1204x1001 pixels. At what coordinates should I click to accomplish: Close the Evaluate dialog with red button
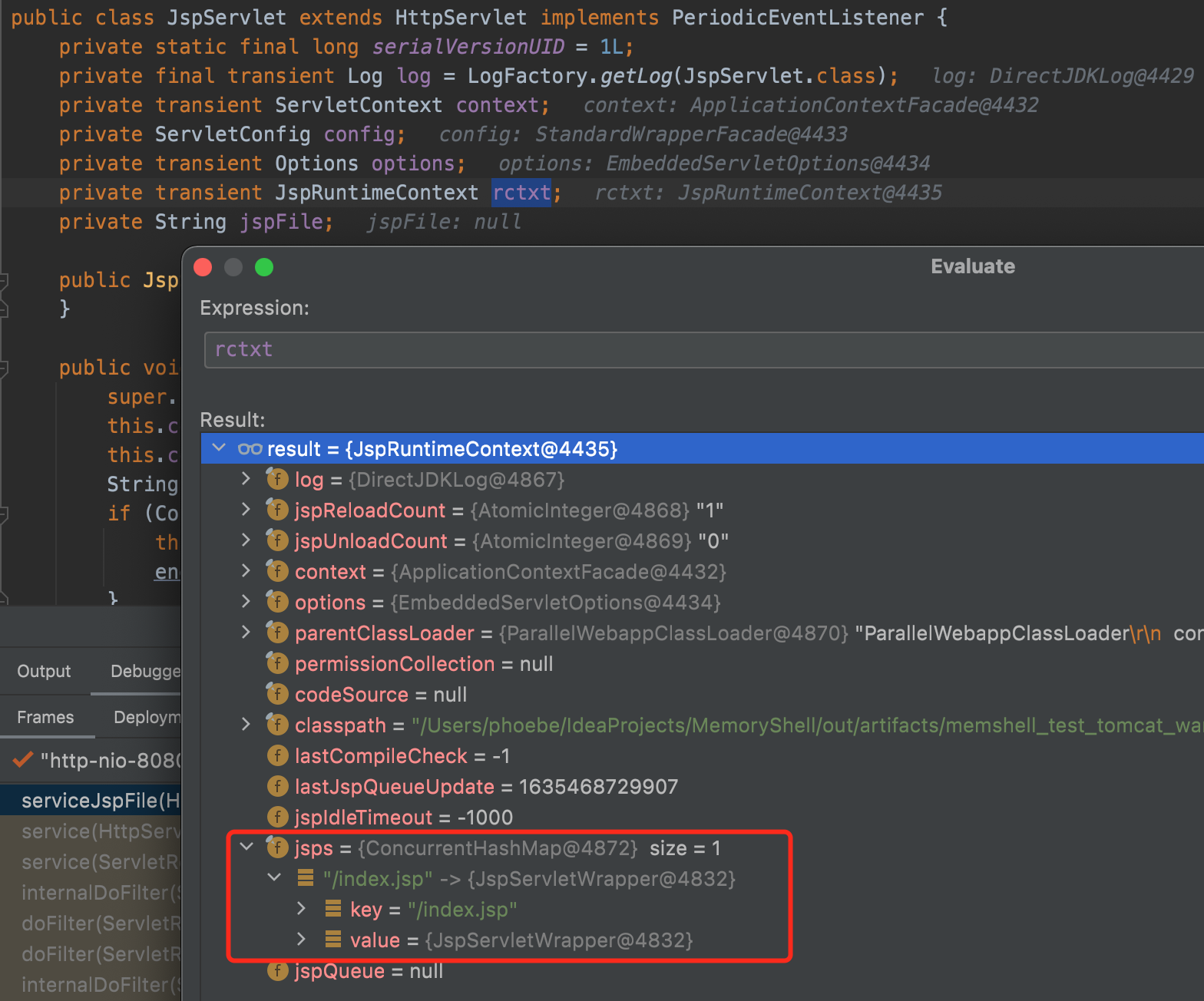tap(203, 267)
